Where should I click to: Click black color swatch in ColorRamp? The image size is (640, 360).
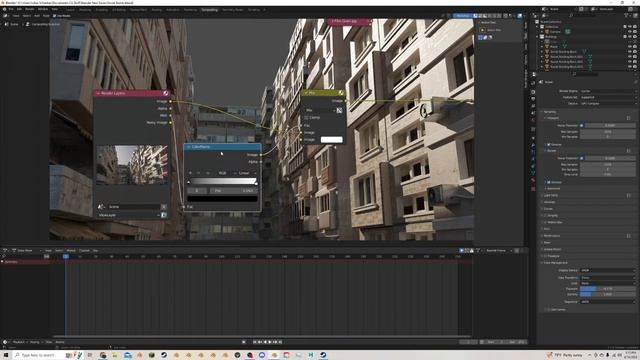(x=222, y=199)
